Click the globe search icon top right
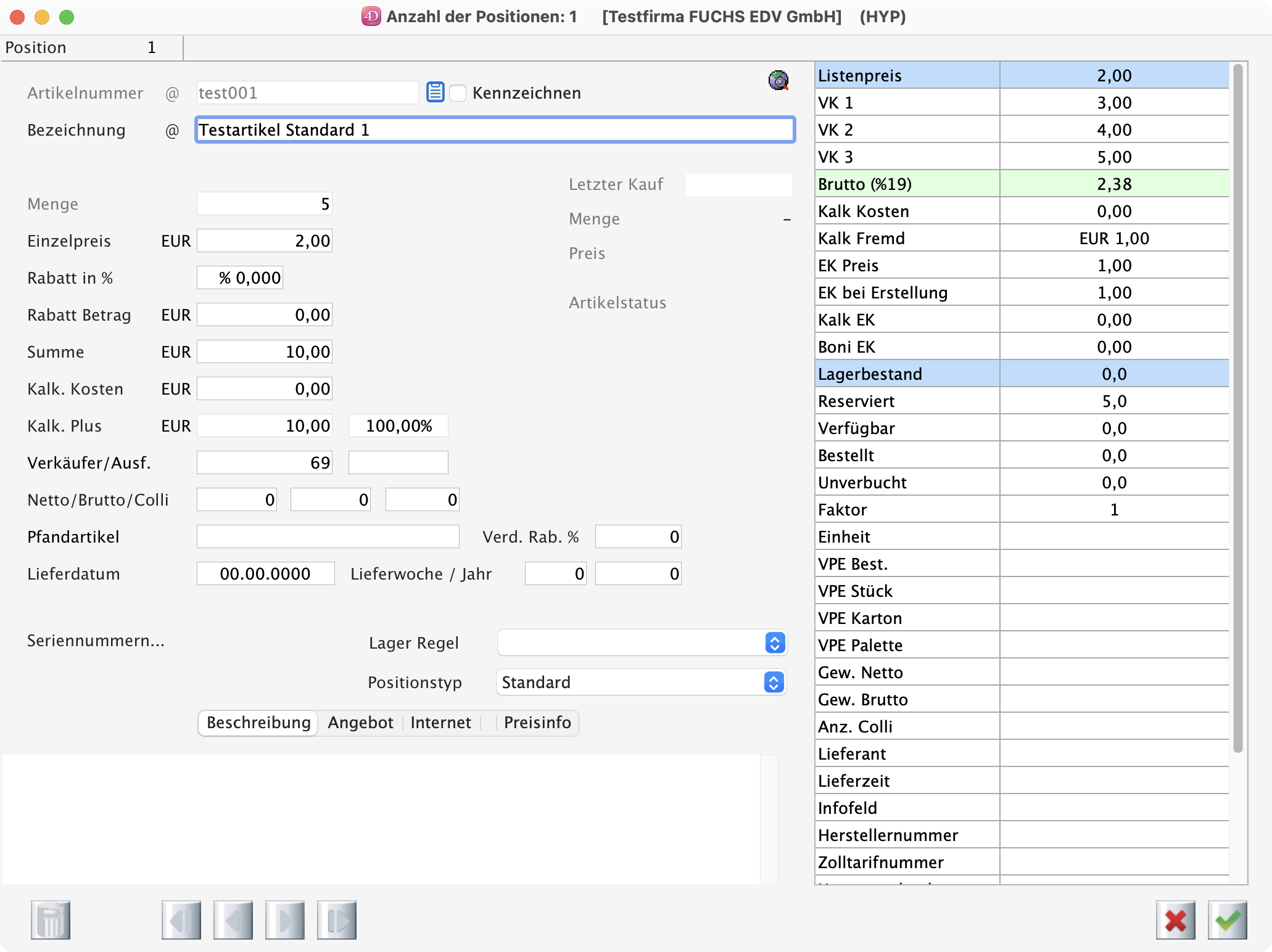The width and height of the screenshot is (1272, 952). [778, 80]
